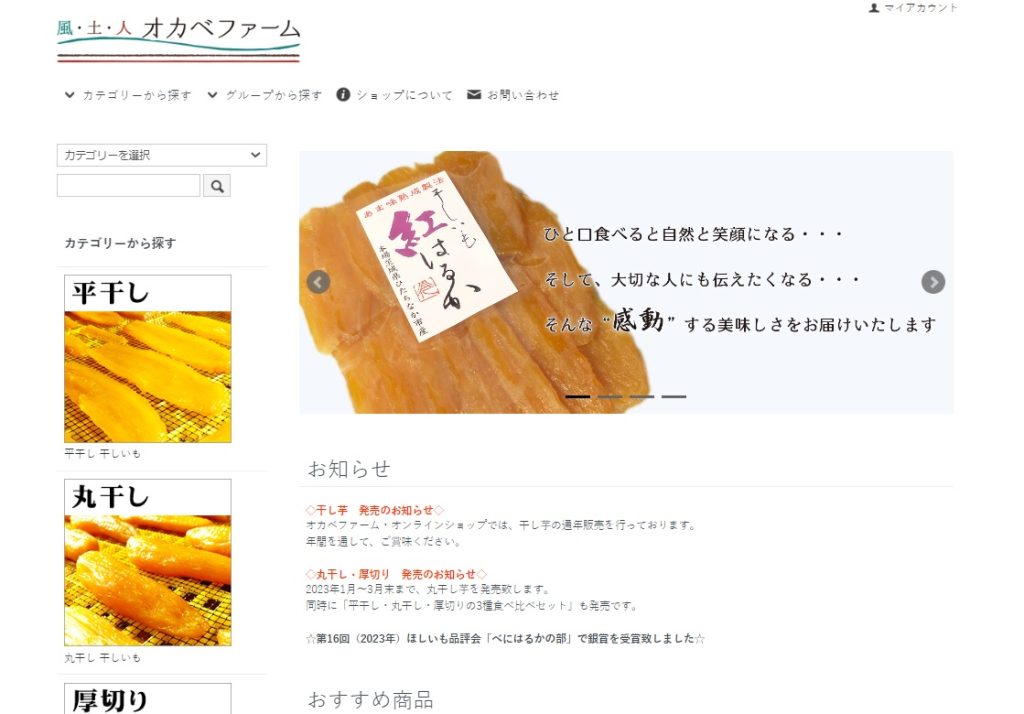This screenshot has width=1024, height=714.
Task: Click the search magnifier button
Action: (217, 186)
